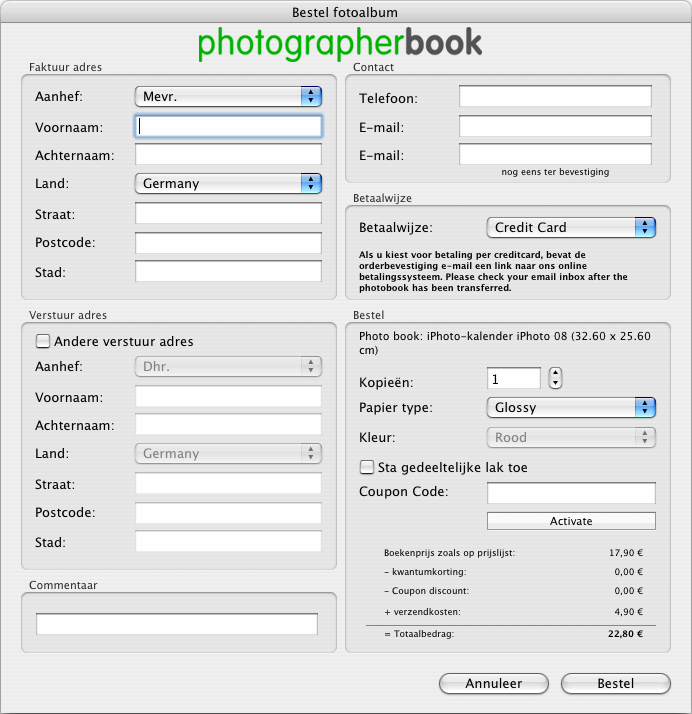The width and height of the screenshot is (692, 714).
Task: Open the Kleur dropdown showing Rood
Action: pyautogui.click(x=571, y=438)
